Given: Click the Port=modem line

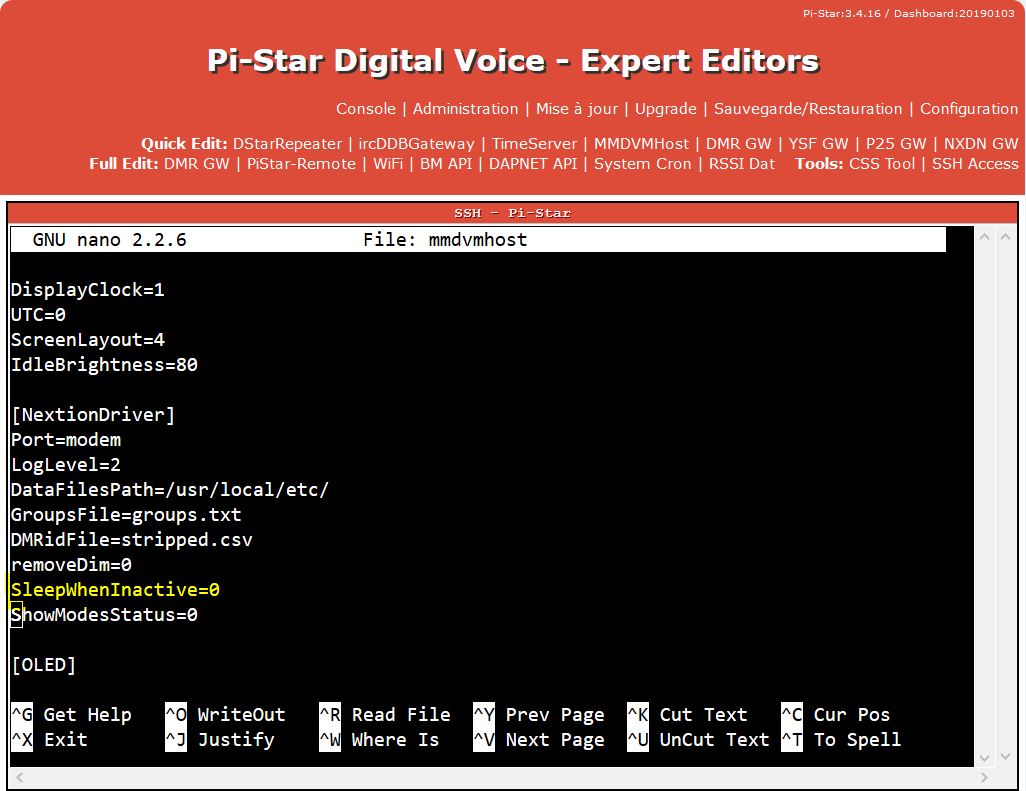Looking at the screenshot, I should tap(66, 440).
